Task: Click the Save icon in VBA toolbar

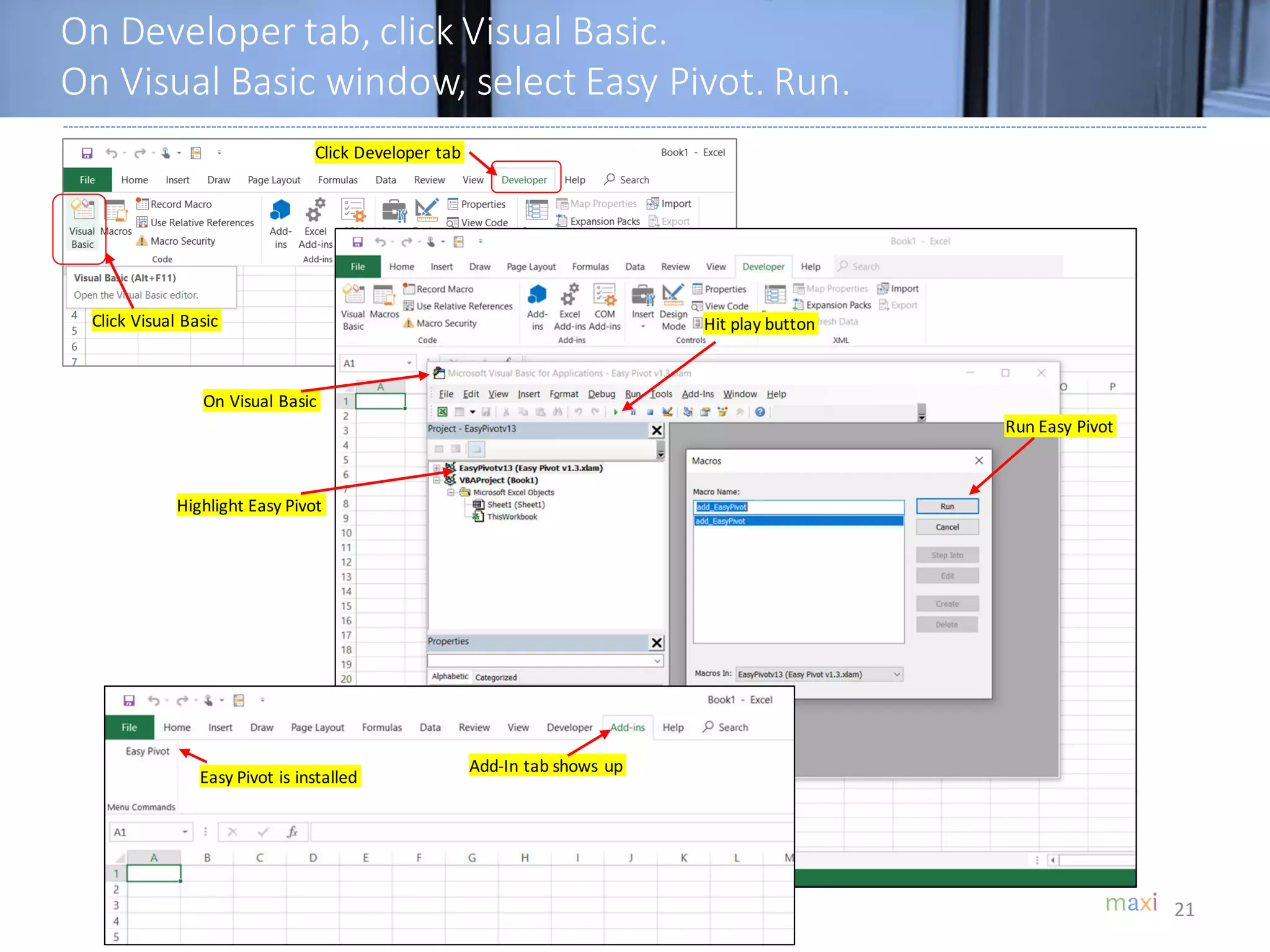Action: click(x=486, y=412)
